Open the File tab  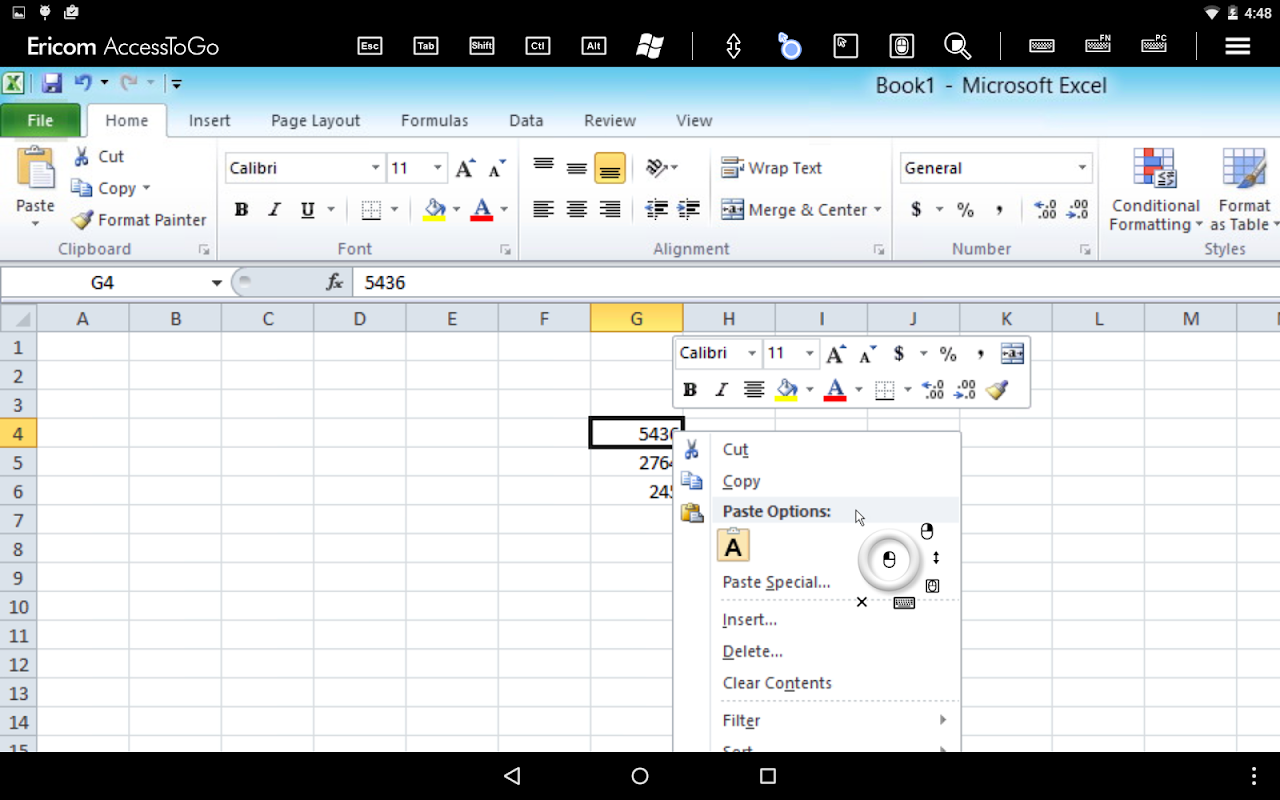coord(40,120)
